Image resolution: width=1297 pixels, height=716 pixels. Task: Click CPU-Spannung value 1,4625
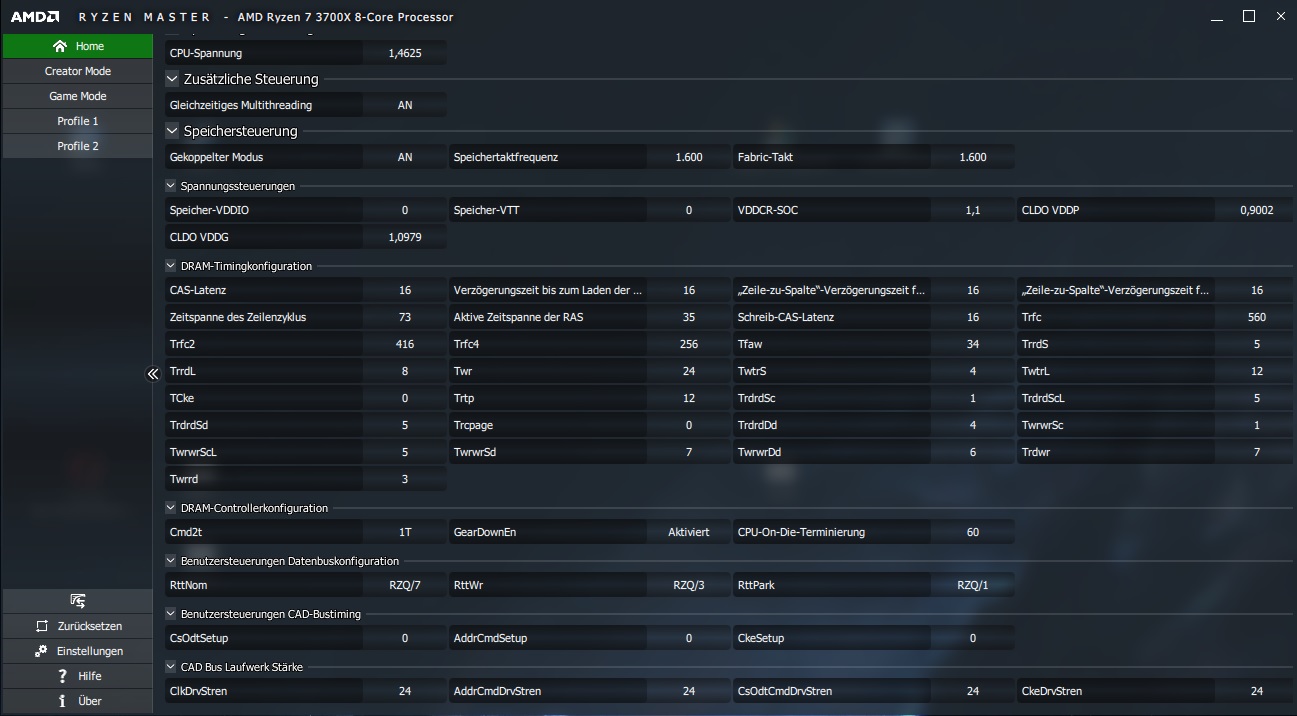(405, 53)
